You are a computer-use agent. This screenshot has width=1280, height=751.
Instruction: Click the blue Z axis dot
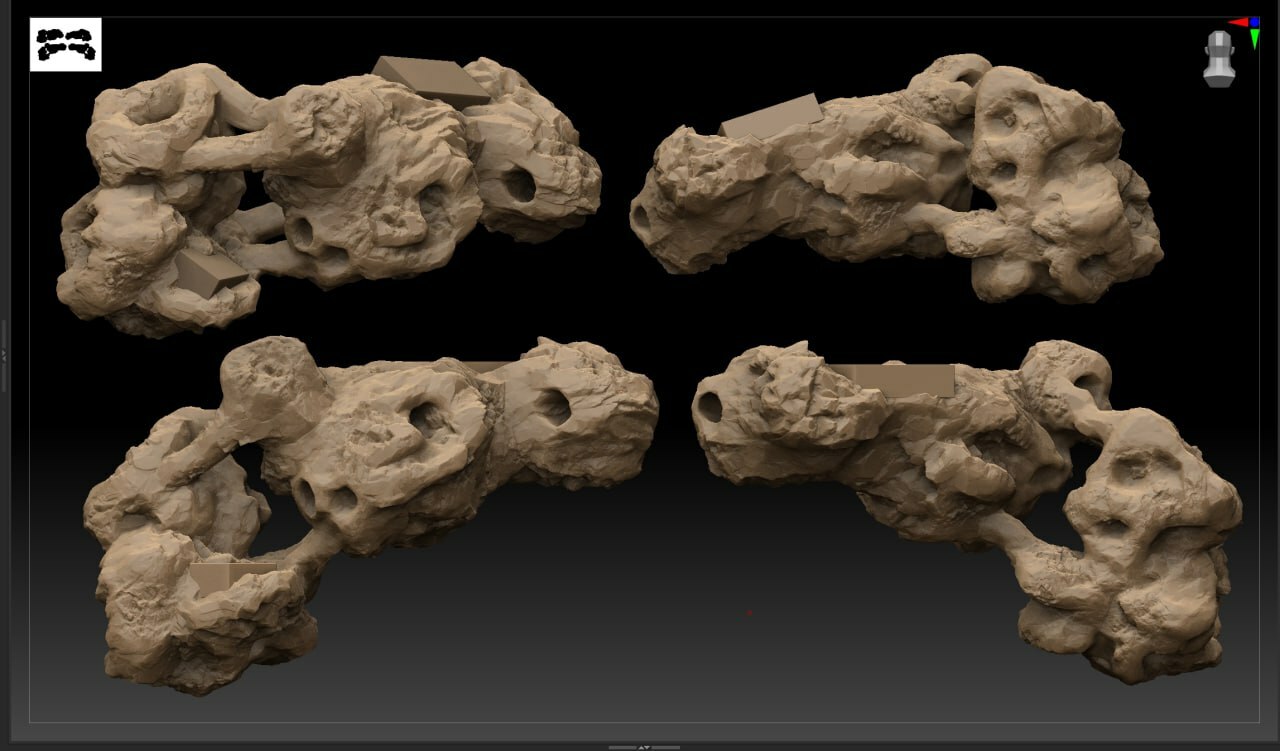click(x=1254, y=21)
